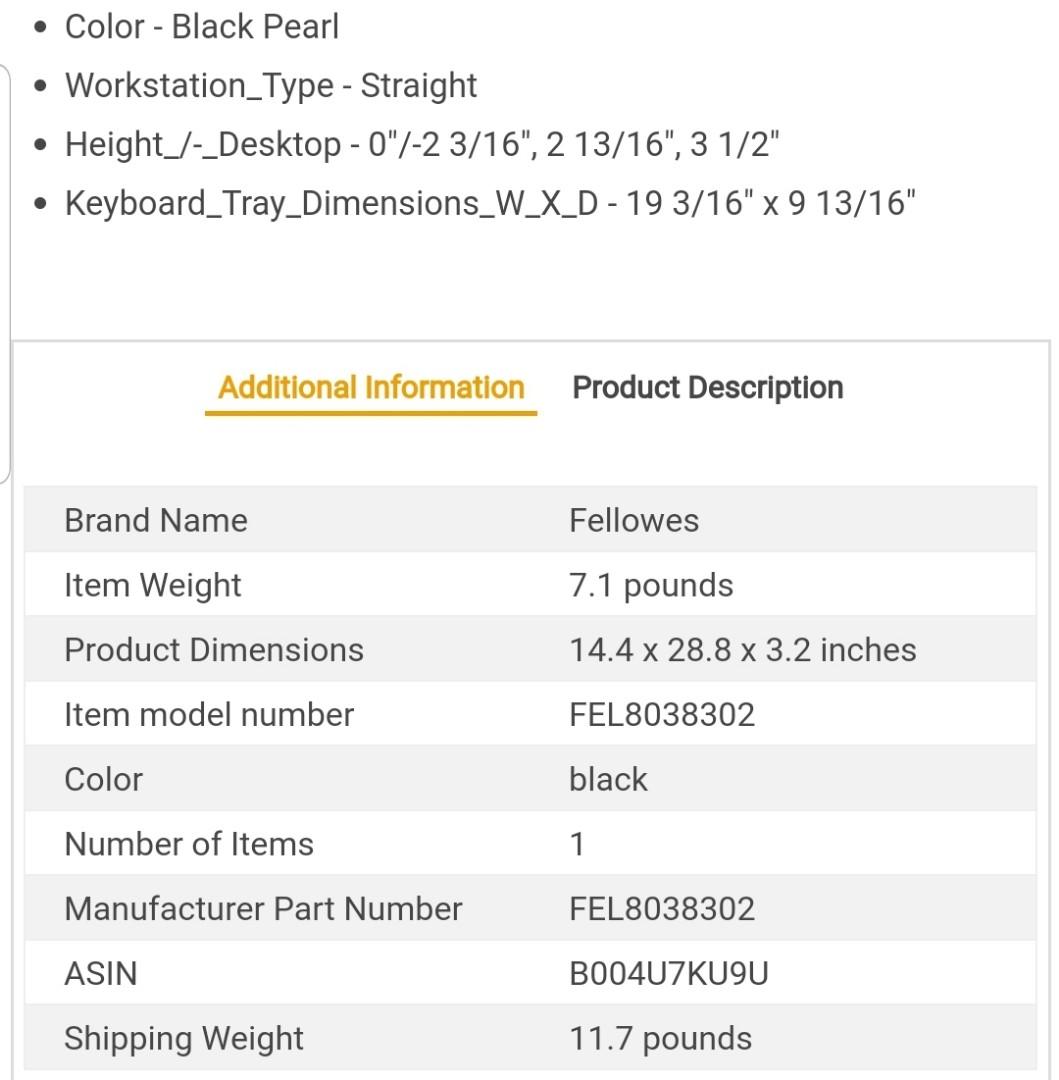The width and height of the screenshot is (1059, 1080).
Task: Click the Item model number value FEL8038302
Action: (662, 715)
